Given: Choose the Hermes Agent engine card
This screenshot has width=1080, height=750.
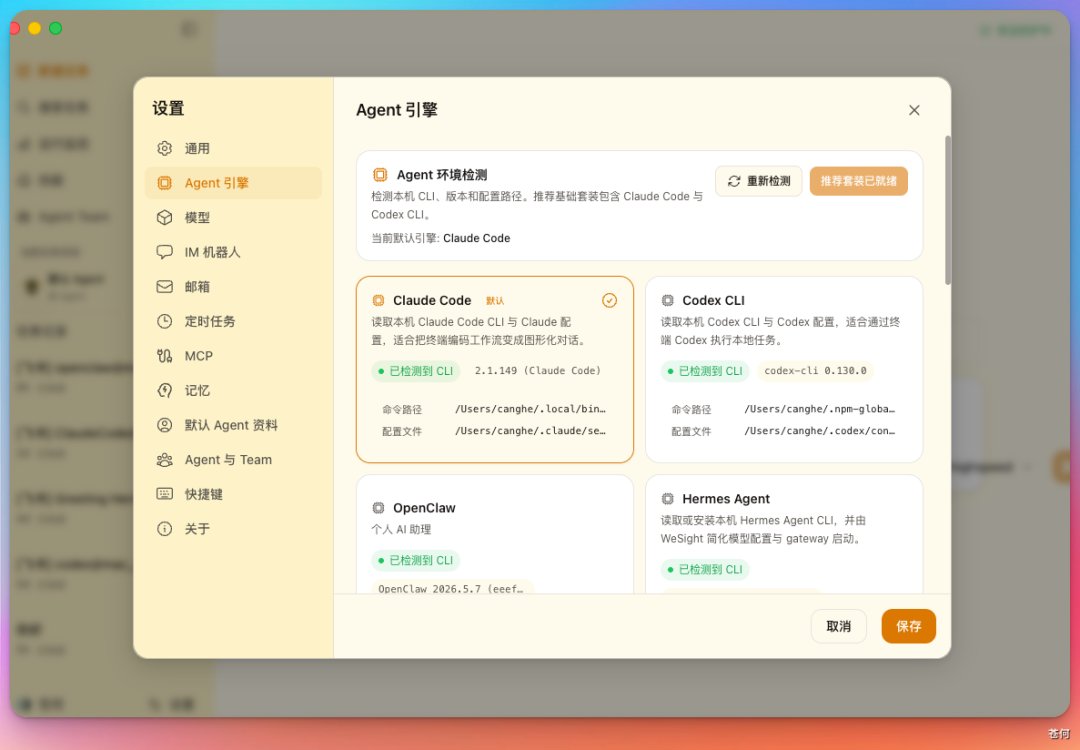Looking at the screenshot, I should pyautogui.click(x=784, y=534).
